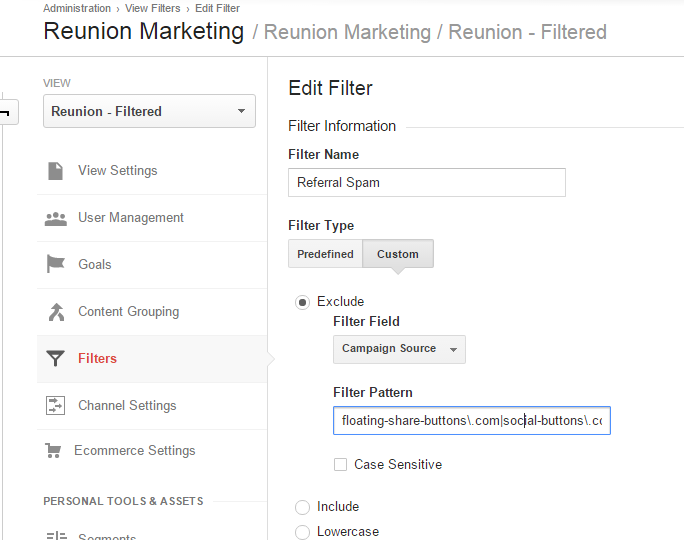This screenshot has width=684, height=540.
Task: Click the View Settings document icon
Action: (55, 171)
